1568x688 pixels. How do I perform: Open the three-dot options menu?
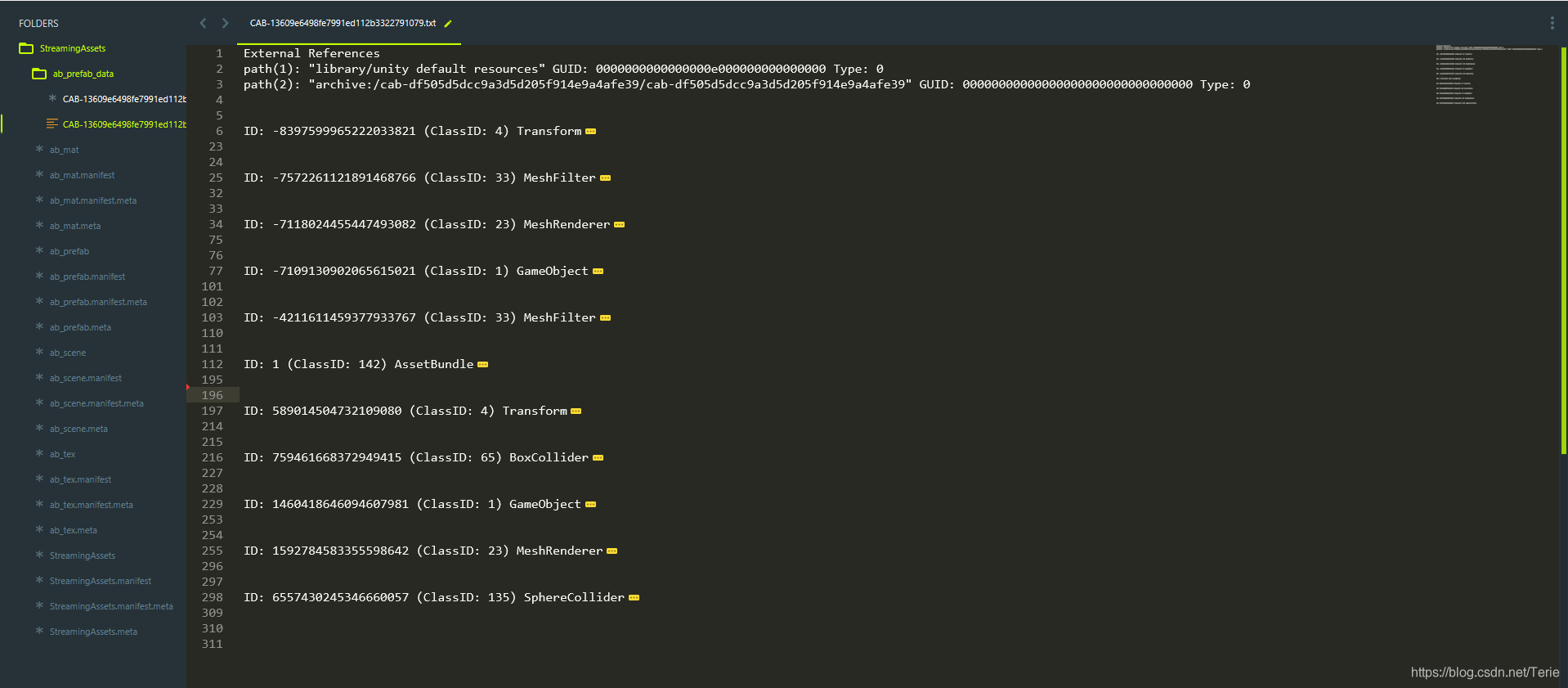[1552, 23]
